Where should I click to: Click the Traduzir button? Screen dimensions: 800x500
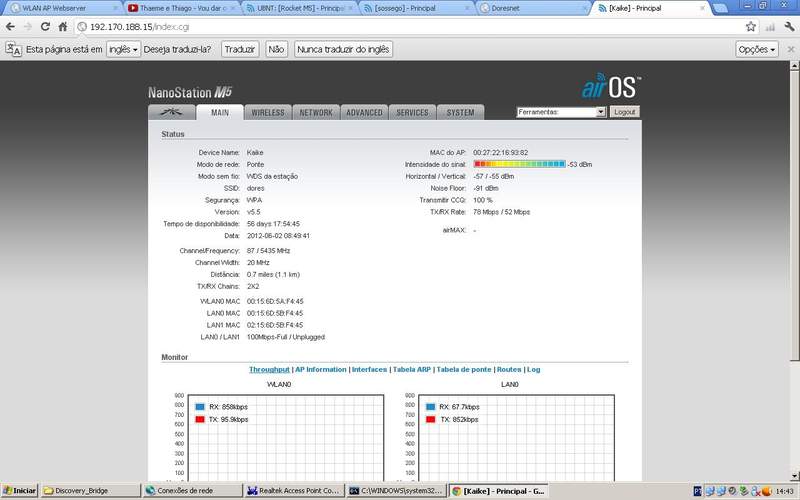point(240,49)
